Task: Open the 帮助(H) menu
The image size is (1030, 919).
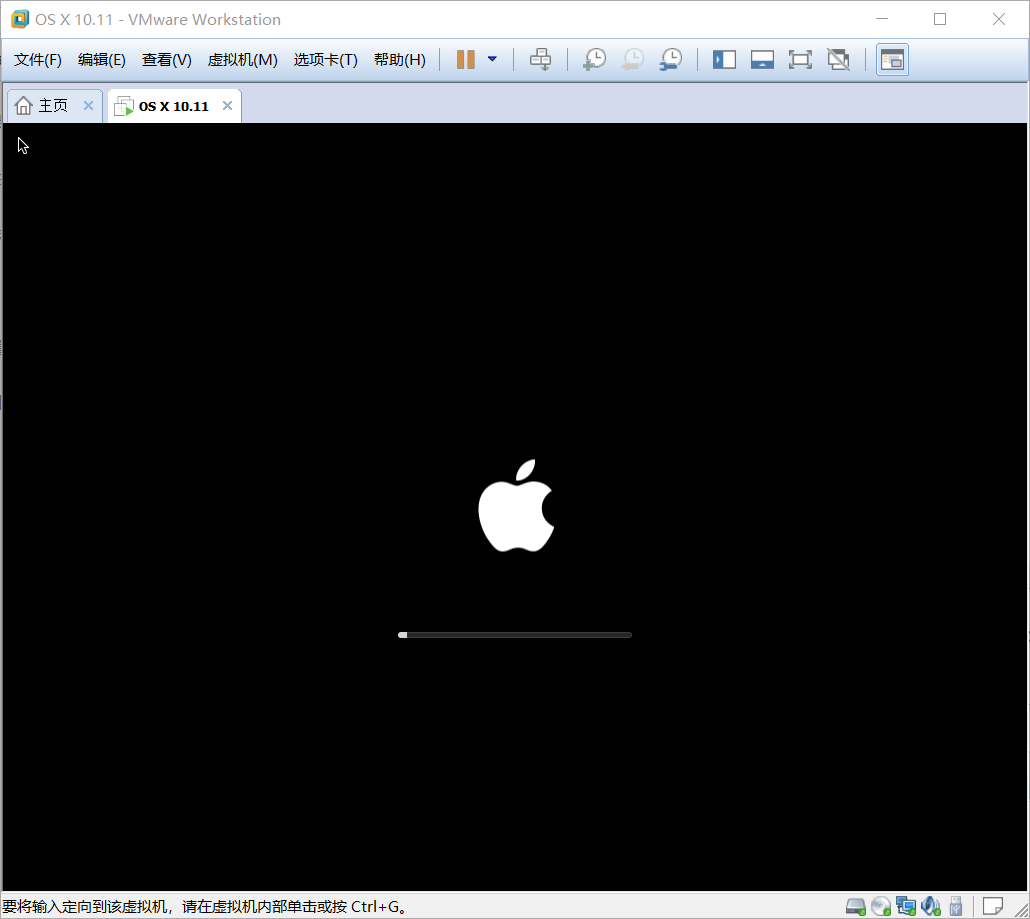Action: [399, 60]
